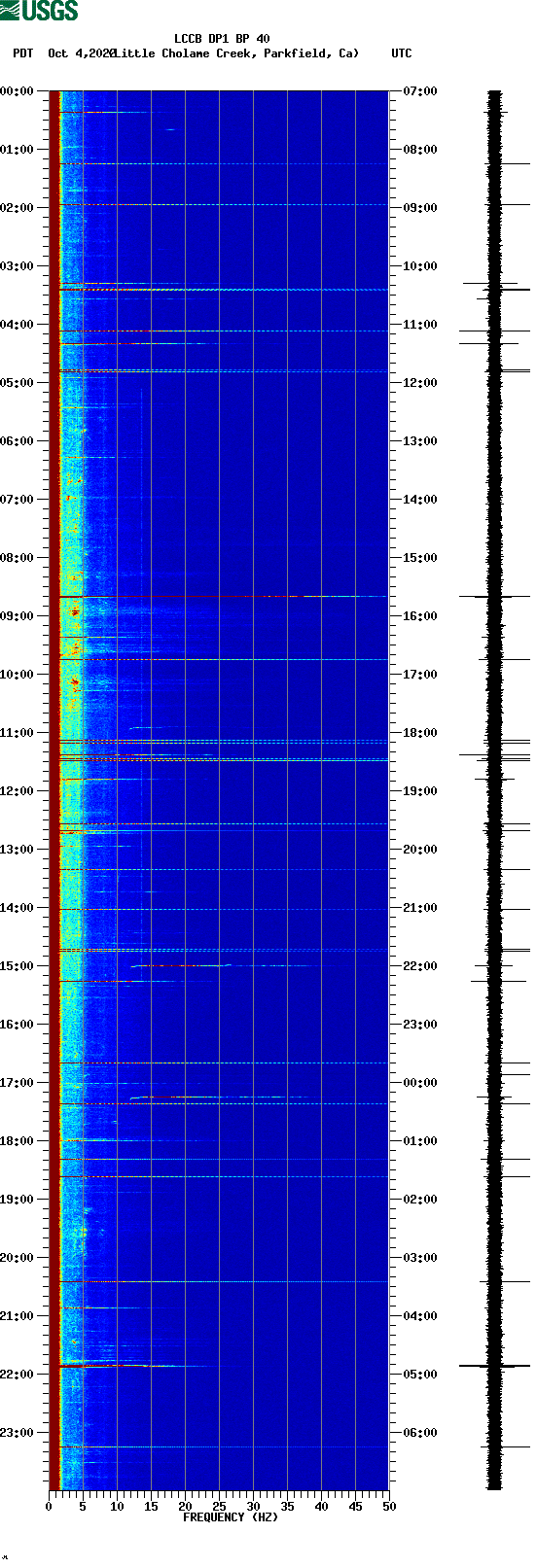This screenshot has height=1568, width=537.
Task: Select the title text LCCB DP1 BP 40
Action: (222, 40)
